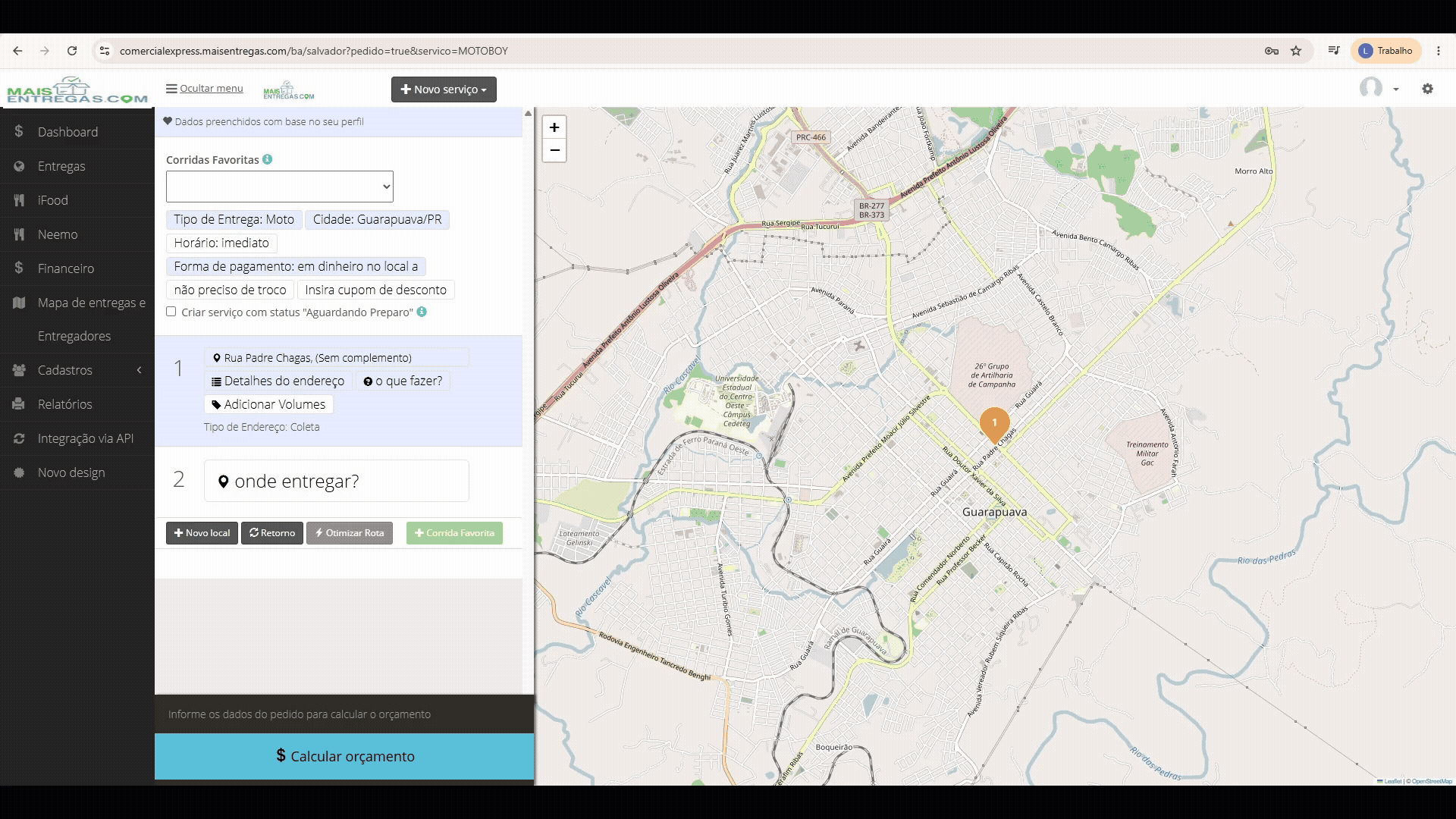Click the Novo design gear icon

tap(19, 472)
